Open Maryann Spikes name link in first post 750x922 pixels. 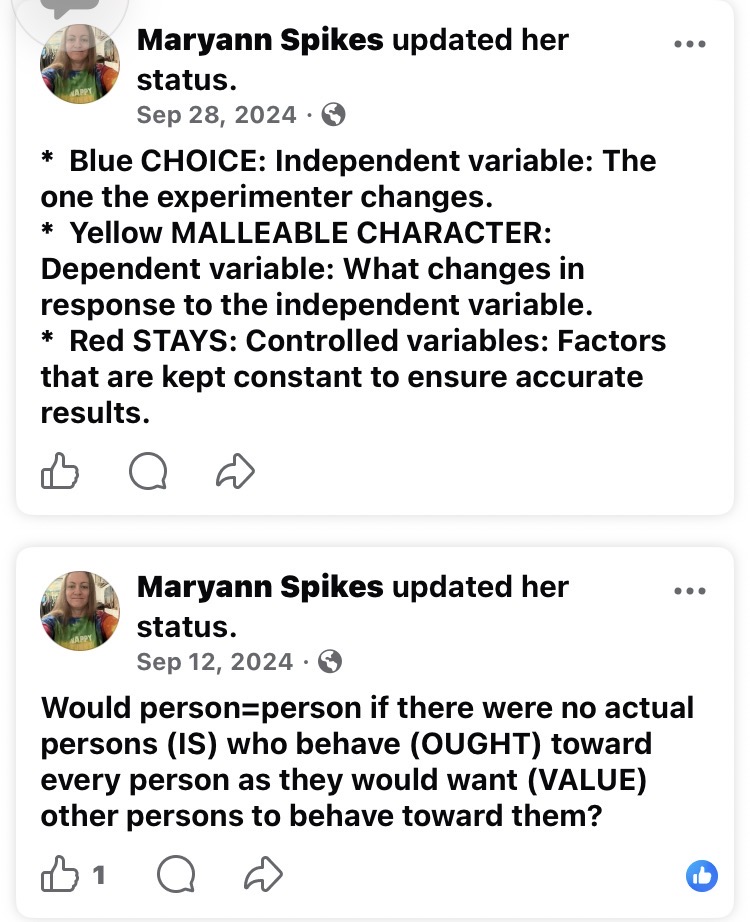click(x=260, y=41)
